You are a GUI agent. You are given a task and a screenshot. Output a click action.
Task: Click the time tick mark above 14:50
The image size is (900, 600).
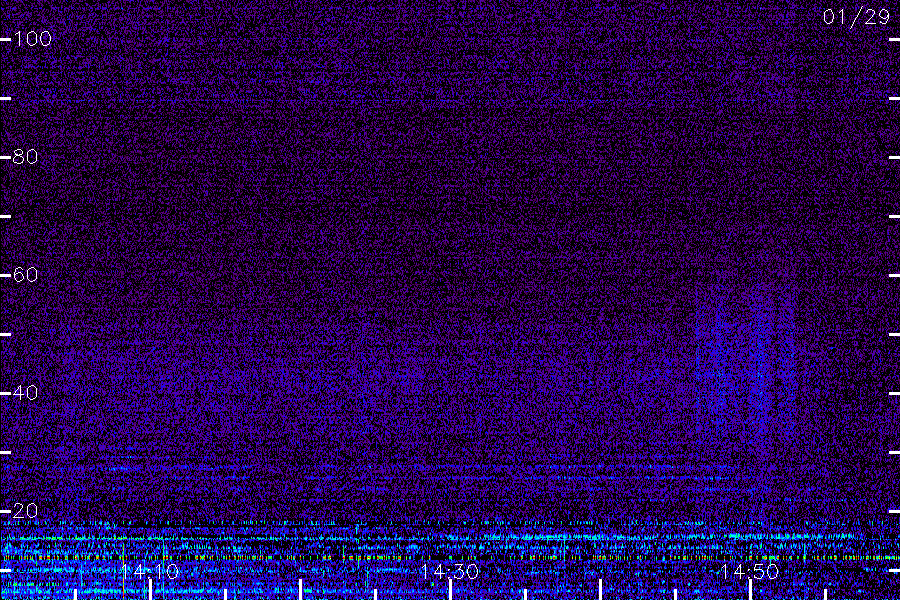coord(751,590)
